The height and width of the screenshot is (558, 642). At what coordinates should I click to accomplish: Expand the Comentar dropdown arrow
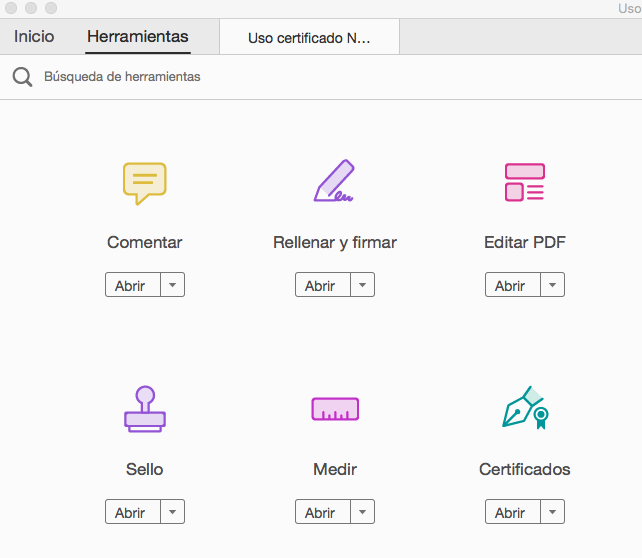(x=172, y=285)
